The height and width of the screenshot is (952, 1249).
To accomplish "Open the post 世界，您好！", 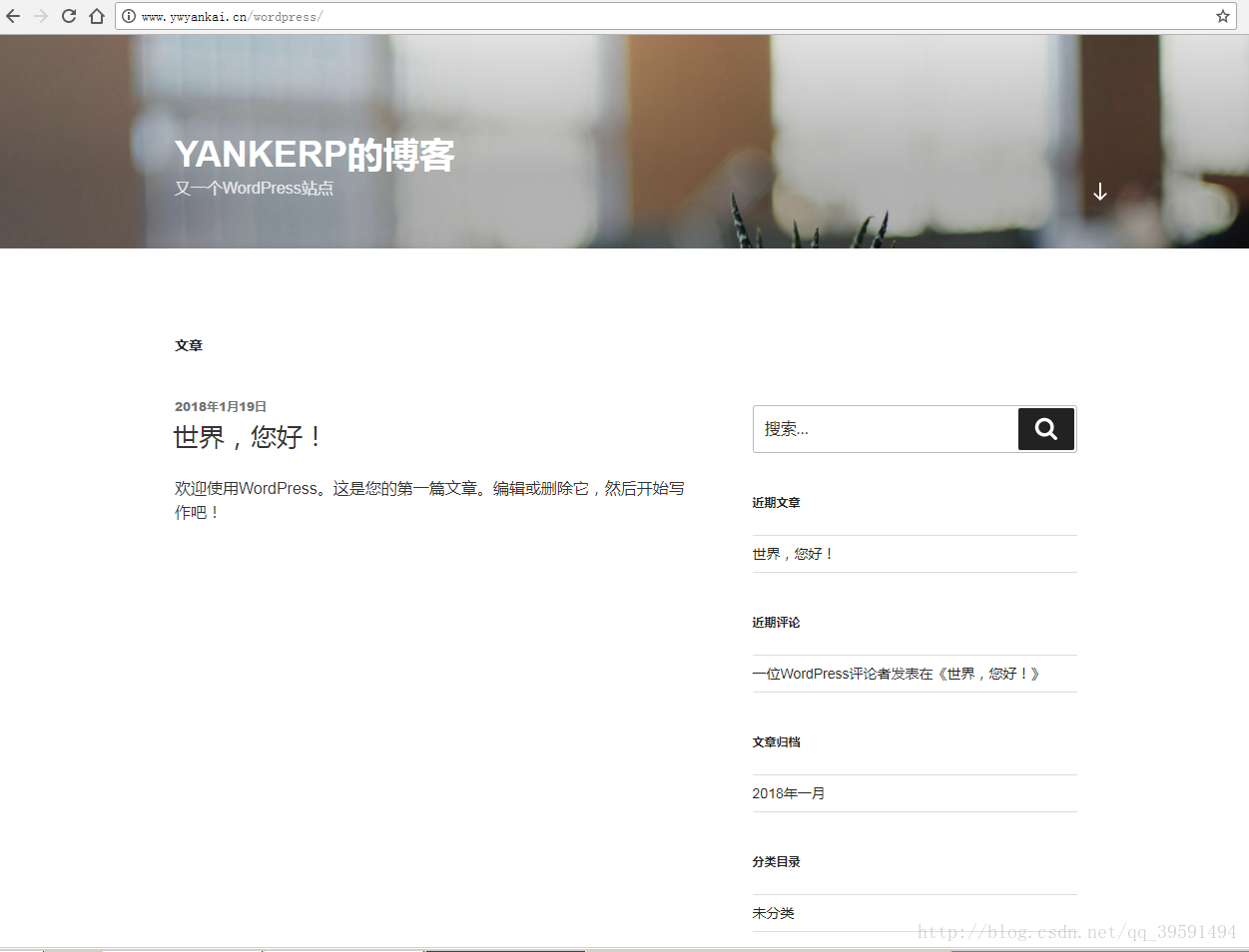I will pos(247,437).
